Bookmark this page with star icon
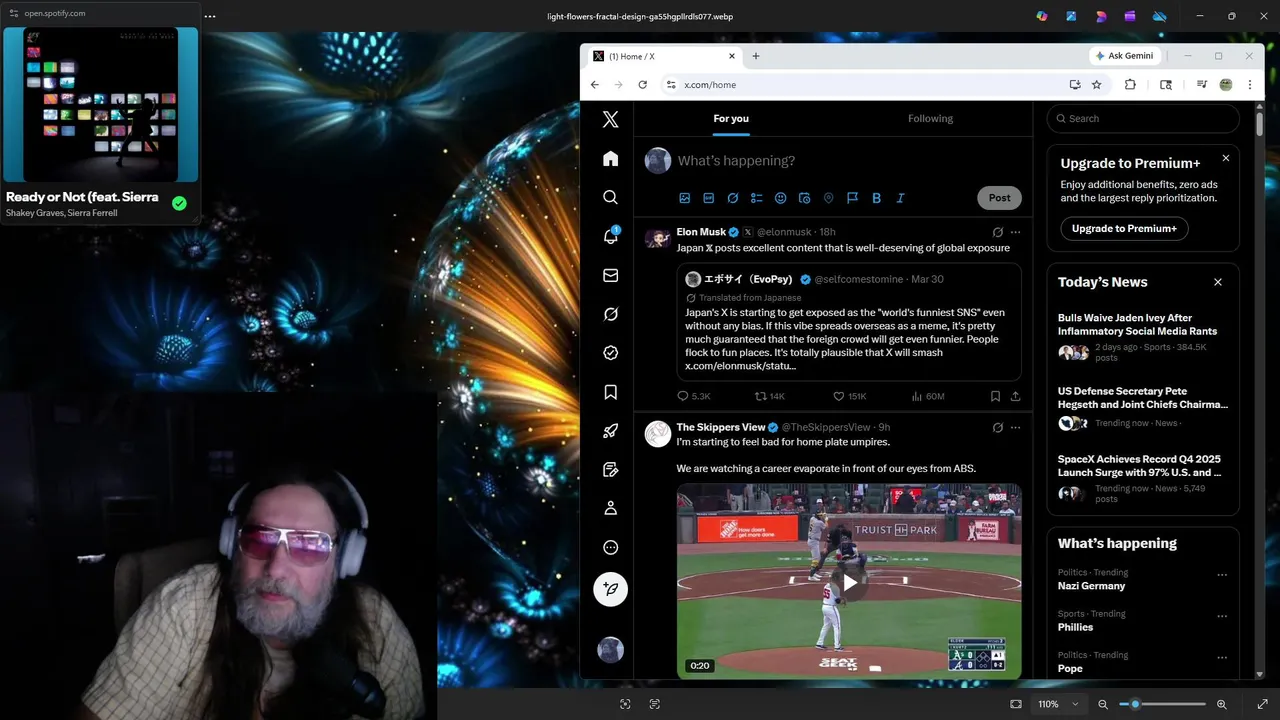Image resolution: width=1280 pixels, height=720 pixels. click(1097, 85)
